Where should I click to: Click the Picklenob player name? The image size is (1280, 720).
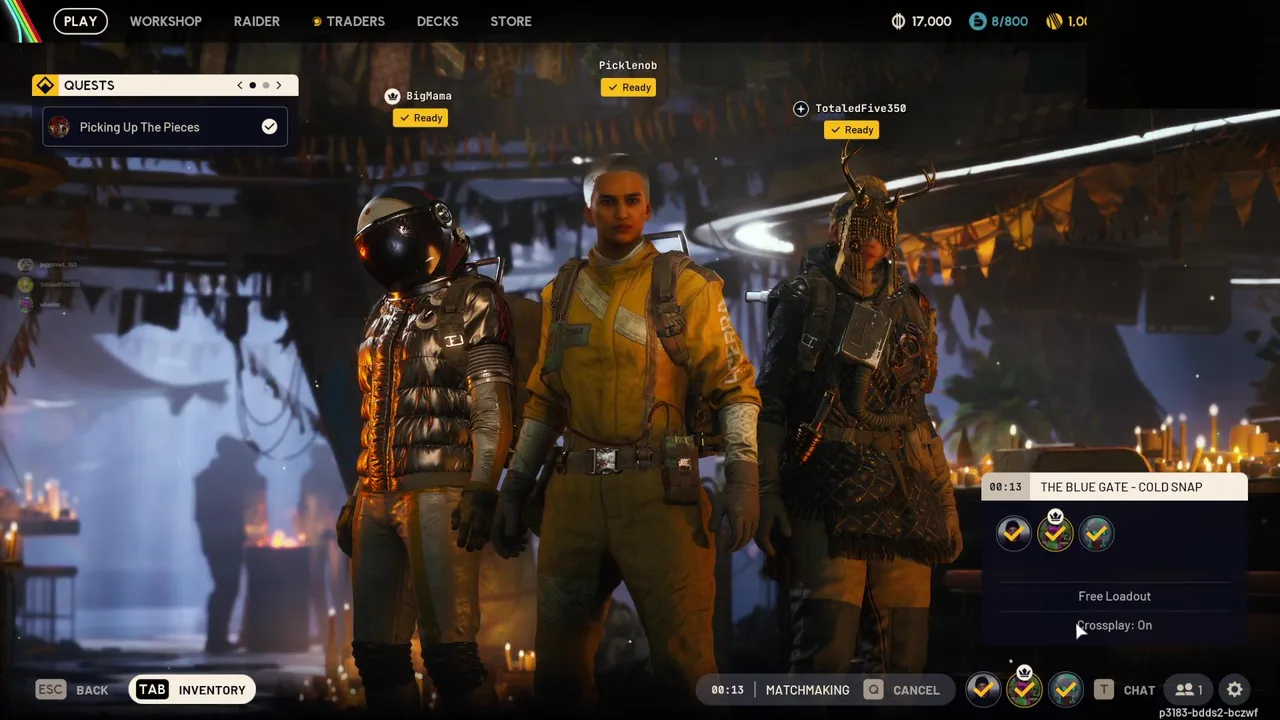(x=628, y=66)
